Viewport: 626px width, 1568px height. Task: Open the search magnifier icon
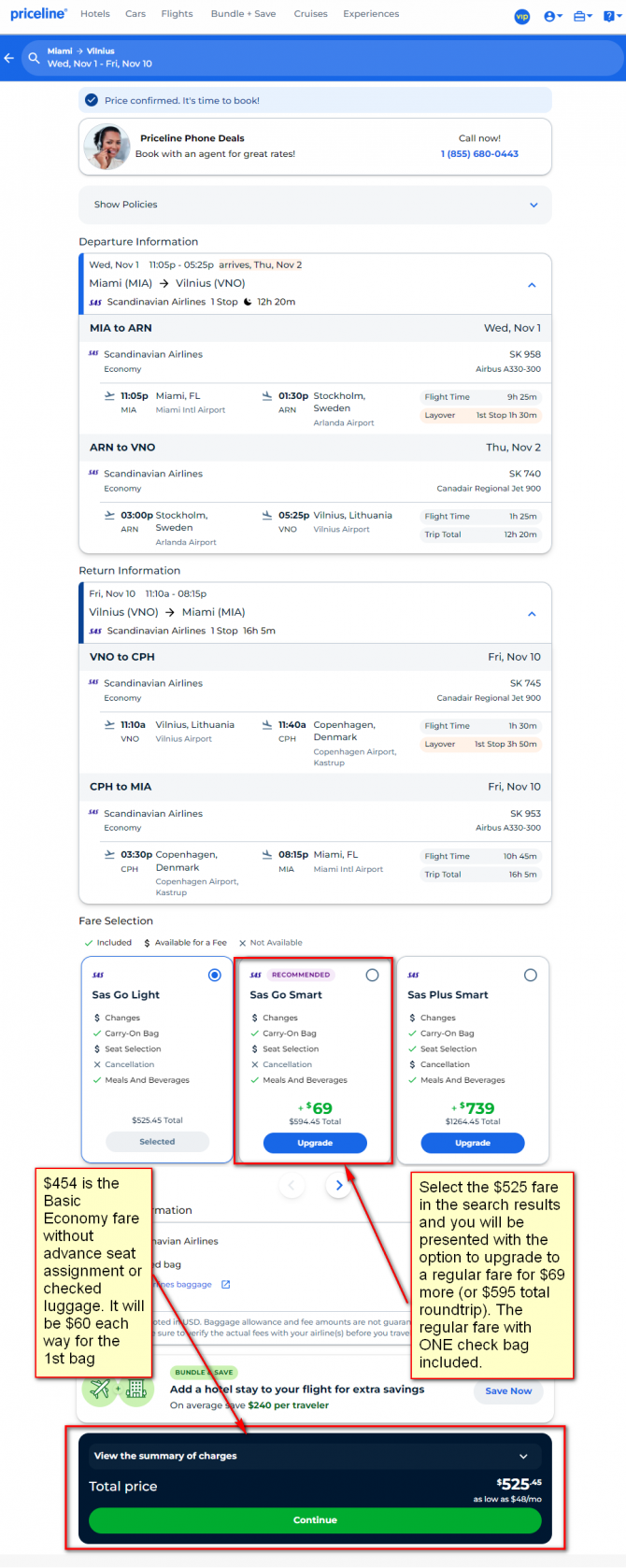tap(34, 58)
